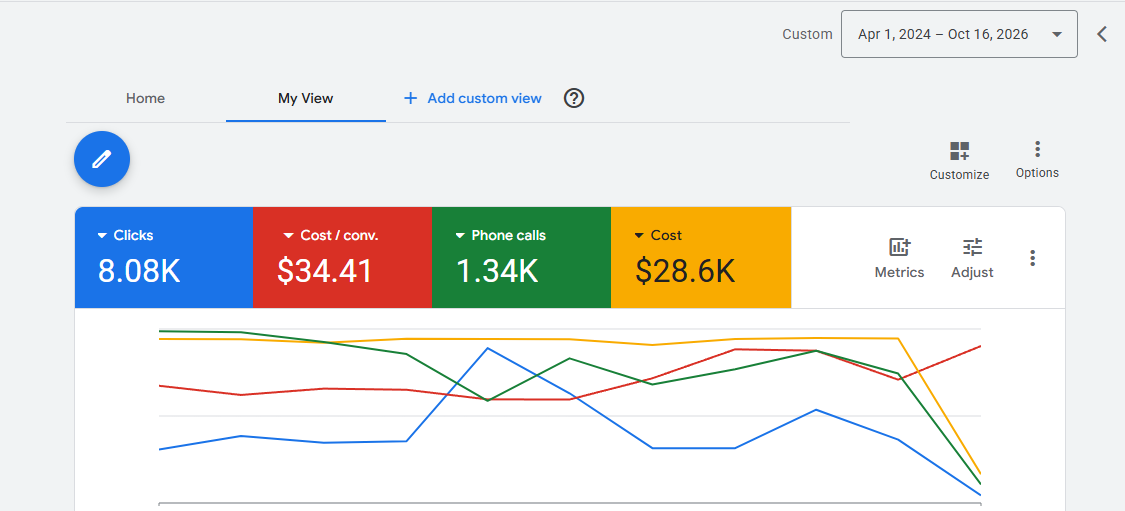Open the help question mark icon
This screenshot has height=511, width=1125.
[x=574, y=98]
